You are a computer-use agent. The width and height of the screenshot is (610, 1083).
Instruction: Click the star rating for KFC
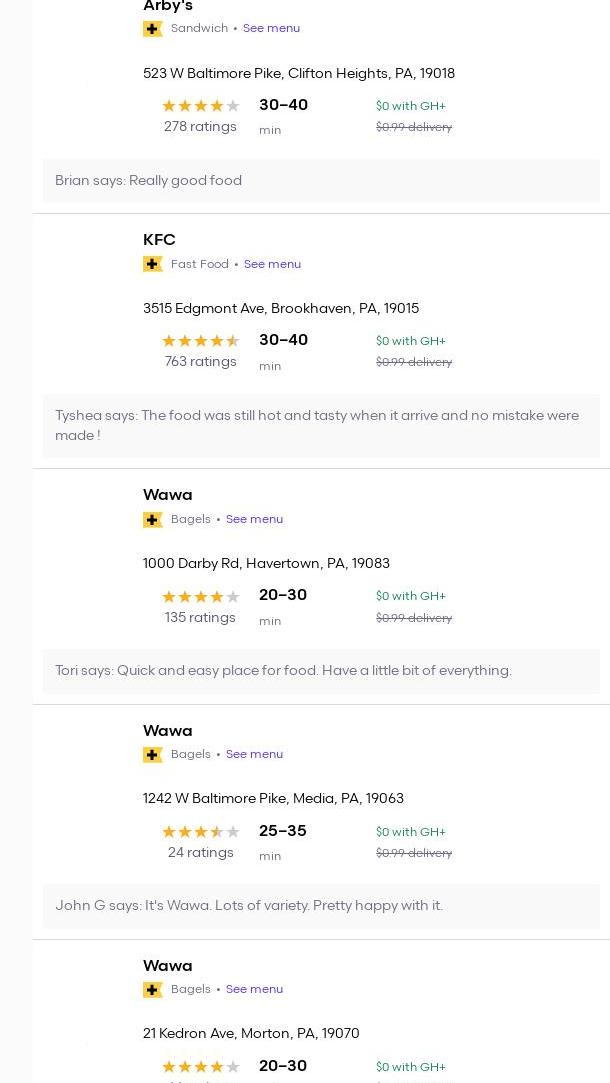pyautogui.click(x=200, y=341)
